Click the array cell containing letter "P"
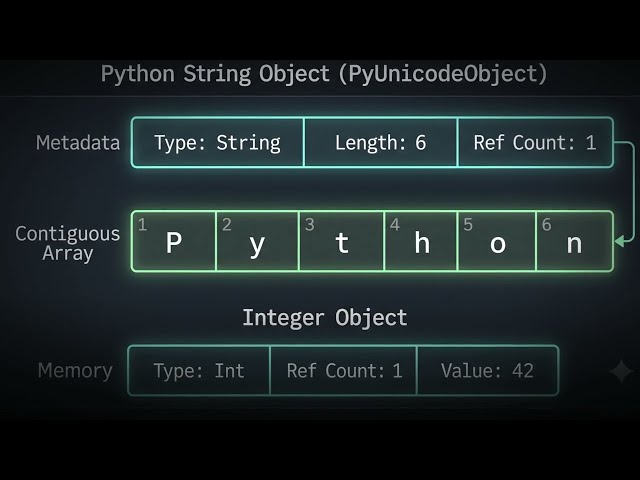 tap(174, 241)
